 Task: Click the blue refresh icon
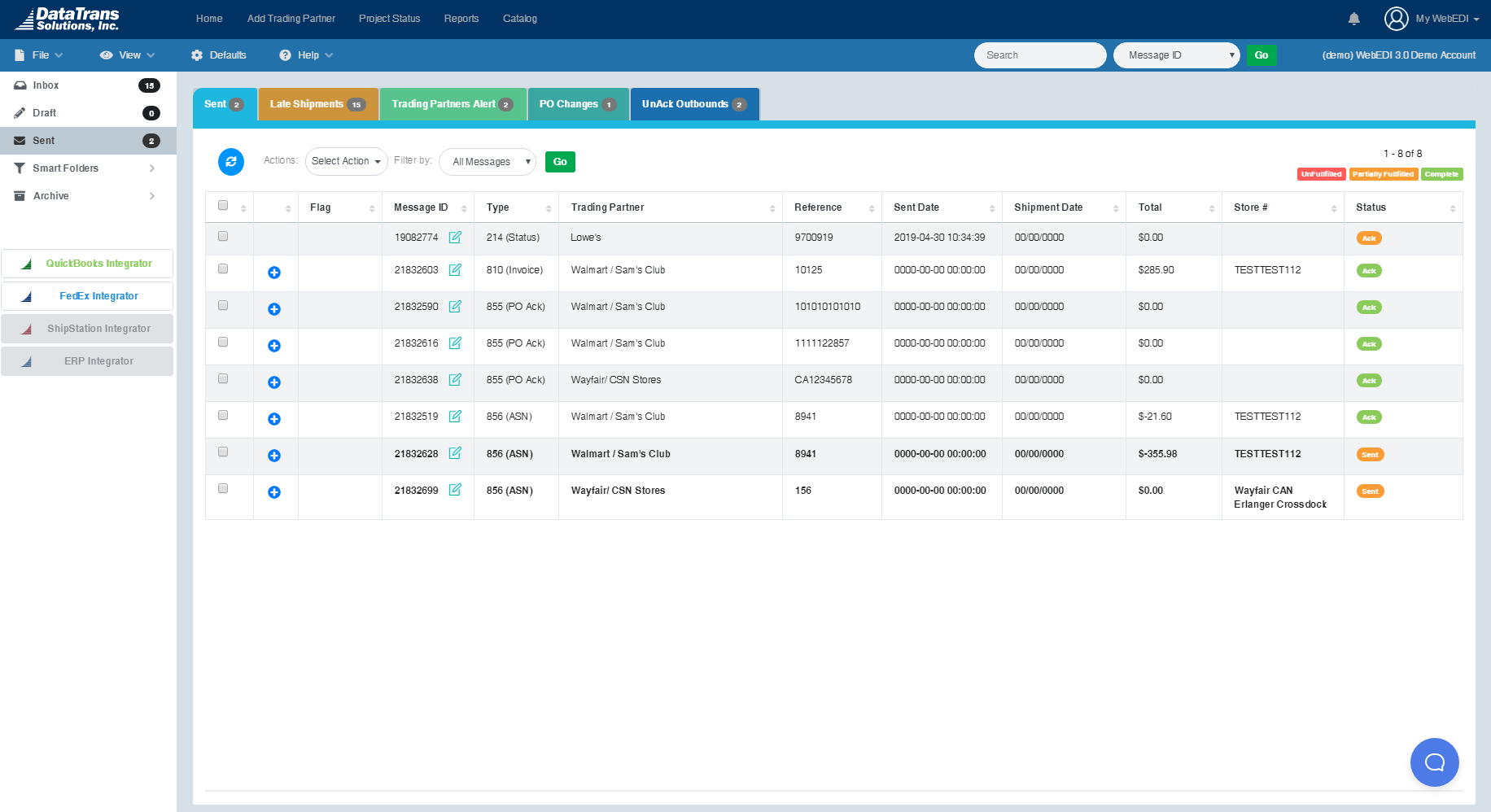(231, 162)
